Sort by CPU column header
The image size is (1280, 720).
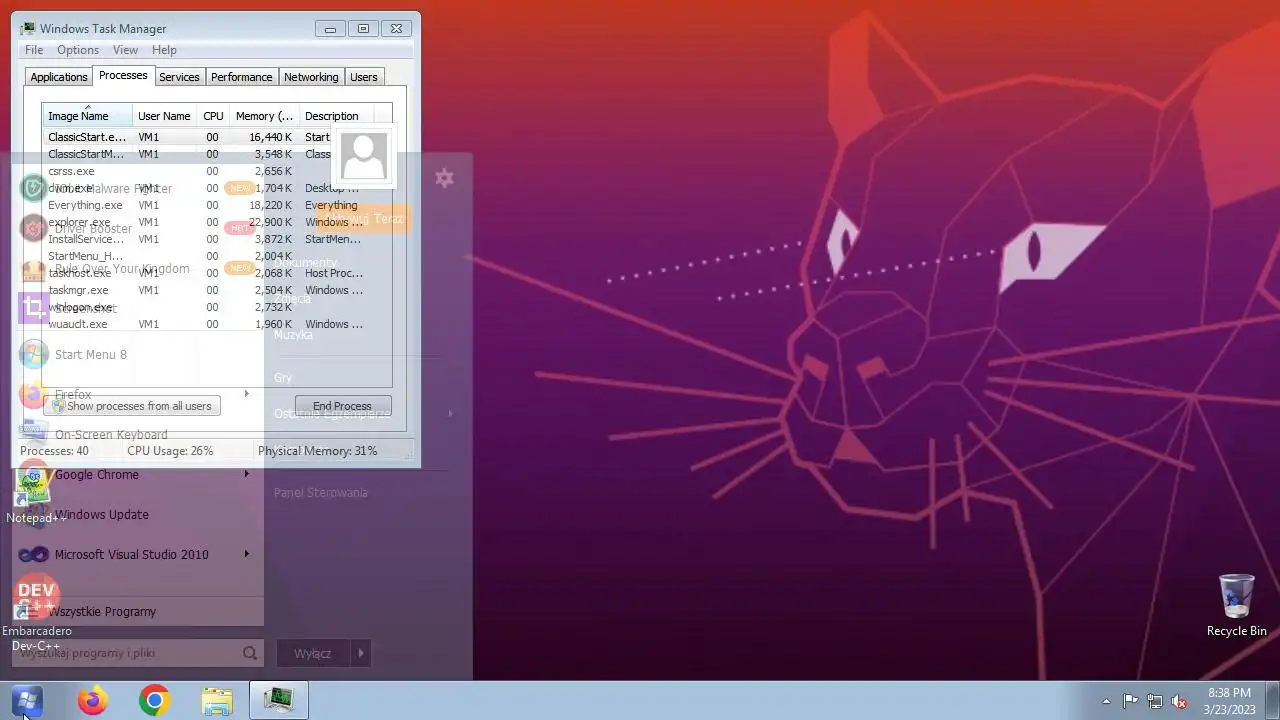[213, 116]
